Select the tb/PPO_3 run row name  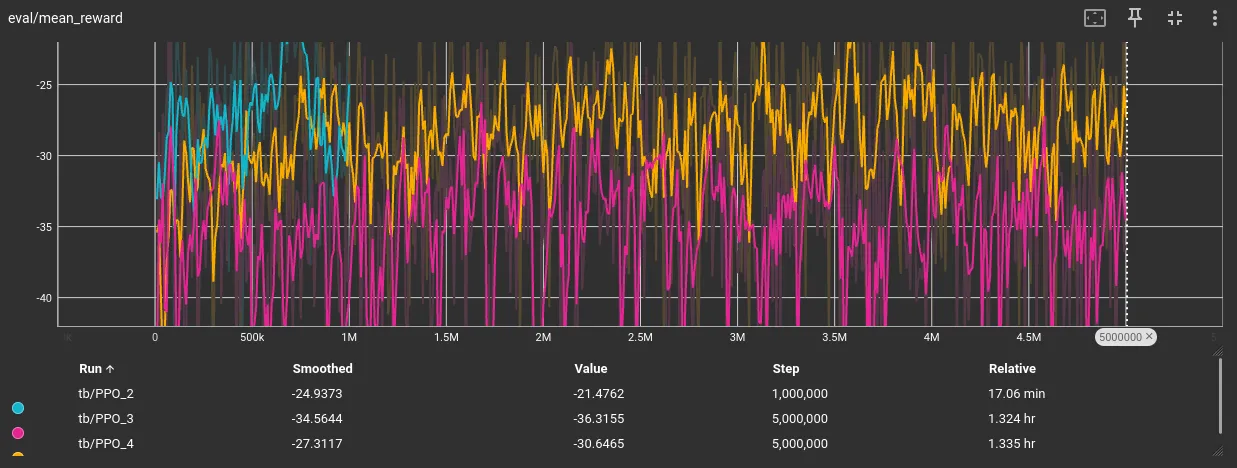(x=106, y=418)
